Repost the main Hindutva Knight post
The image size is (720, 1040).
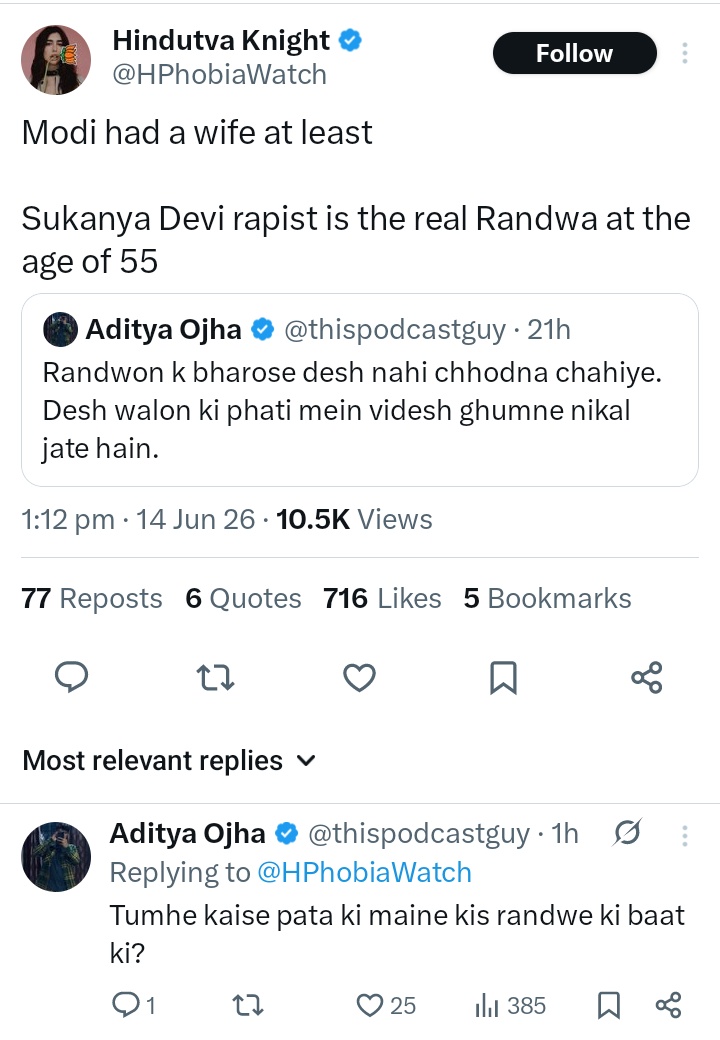pos(215,678)
